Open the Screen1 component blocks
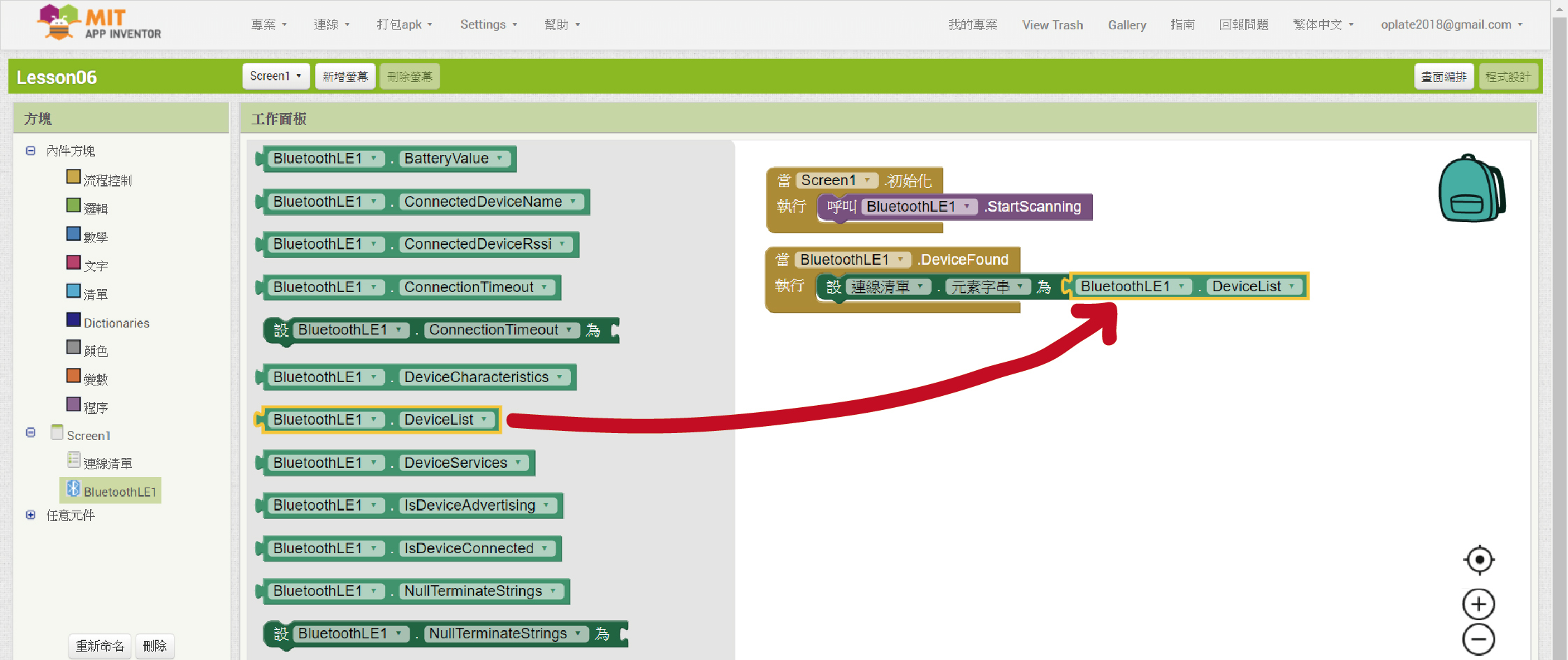1568x660 pixels. [88, 435]
